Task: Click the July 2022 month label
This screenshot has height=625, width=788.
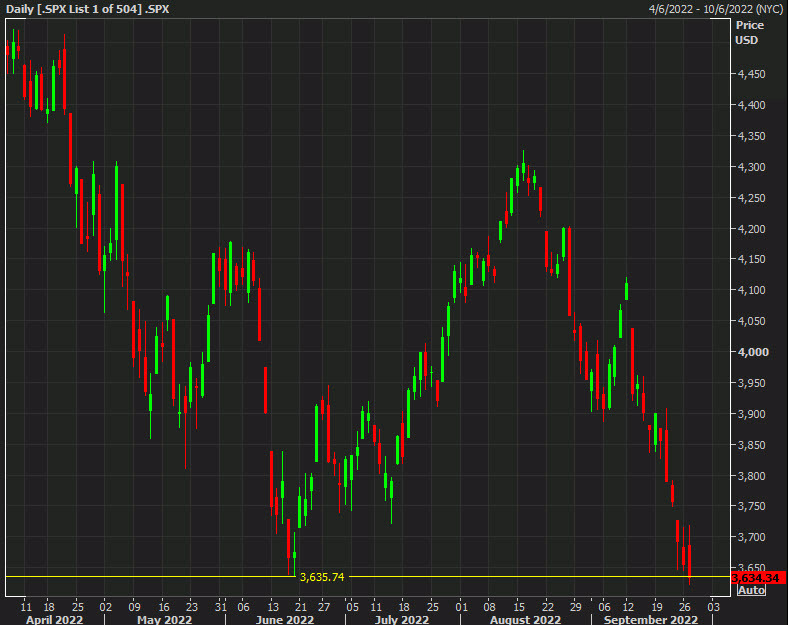Action: pyautogui.click(x=402, y=619)
